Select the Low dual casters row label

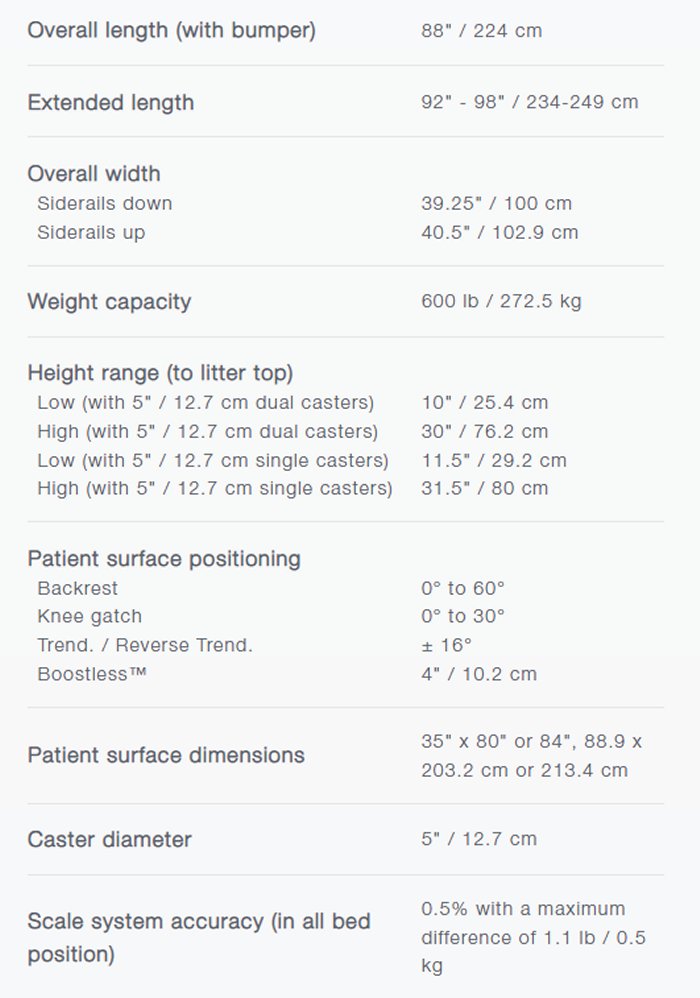coord(205,402)
